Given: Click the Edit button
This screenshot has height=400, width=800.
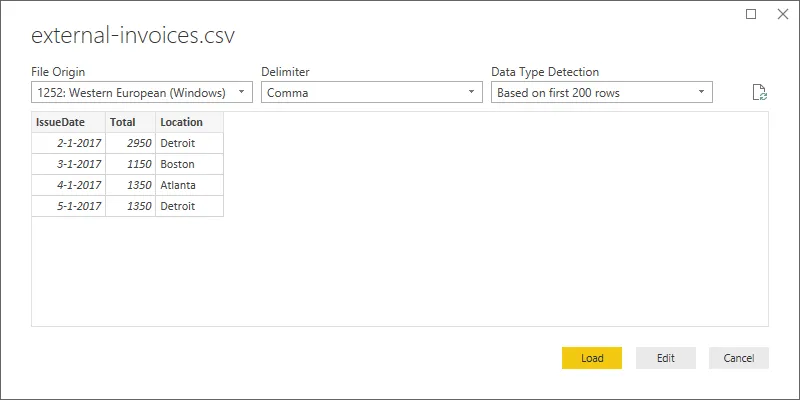Looking at the screenshot, I should (x=666, y=358).
